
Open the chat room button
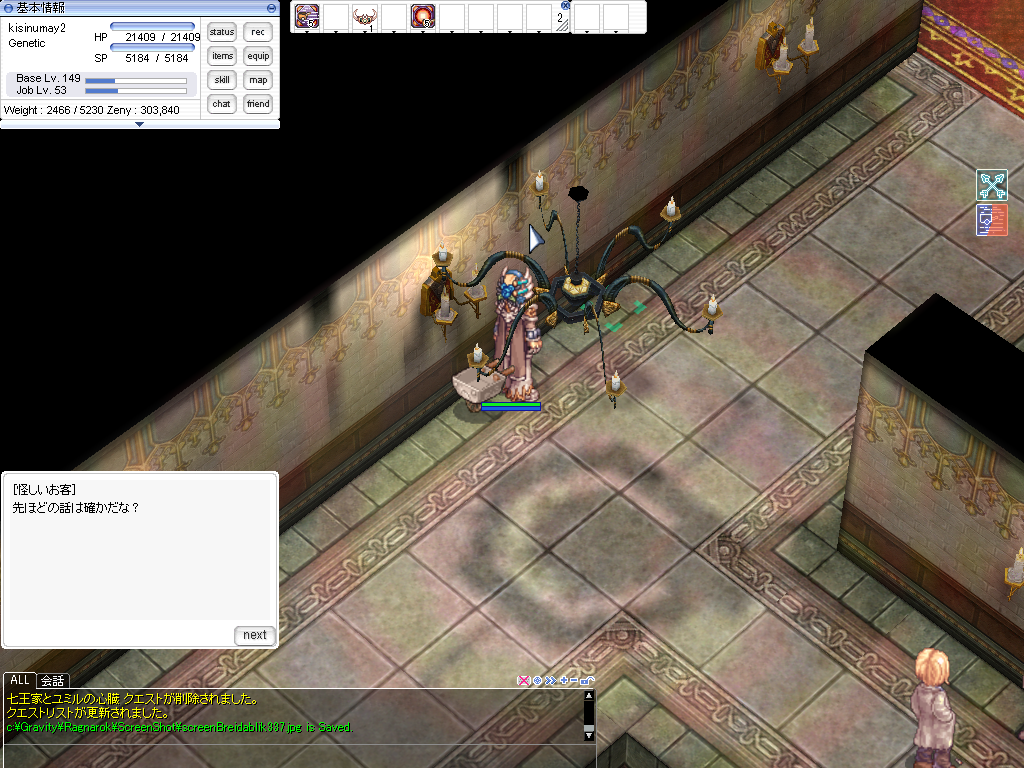click(221, 104)
